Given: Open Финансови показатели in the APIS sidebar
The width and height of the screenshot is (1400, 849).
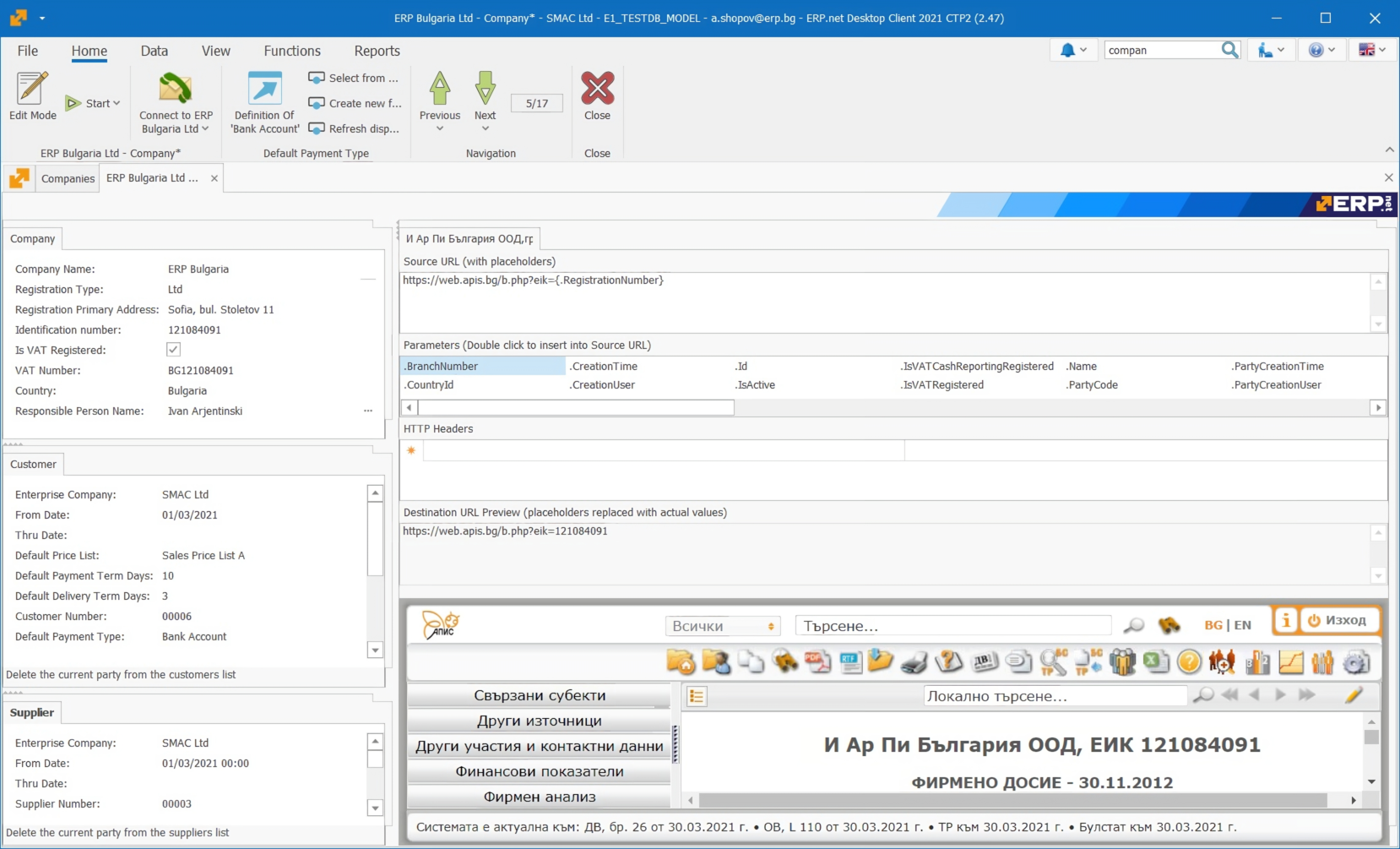Looking at the screenshot, I should tap(539, 770).
